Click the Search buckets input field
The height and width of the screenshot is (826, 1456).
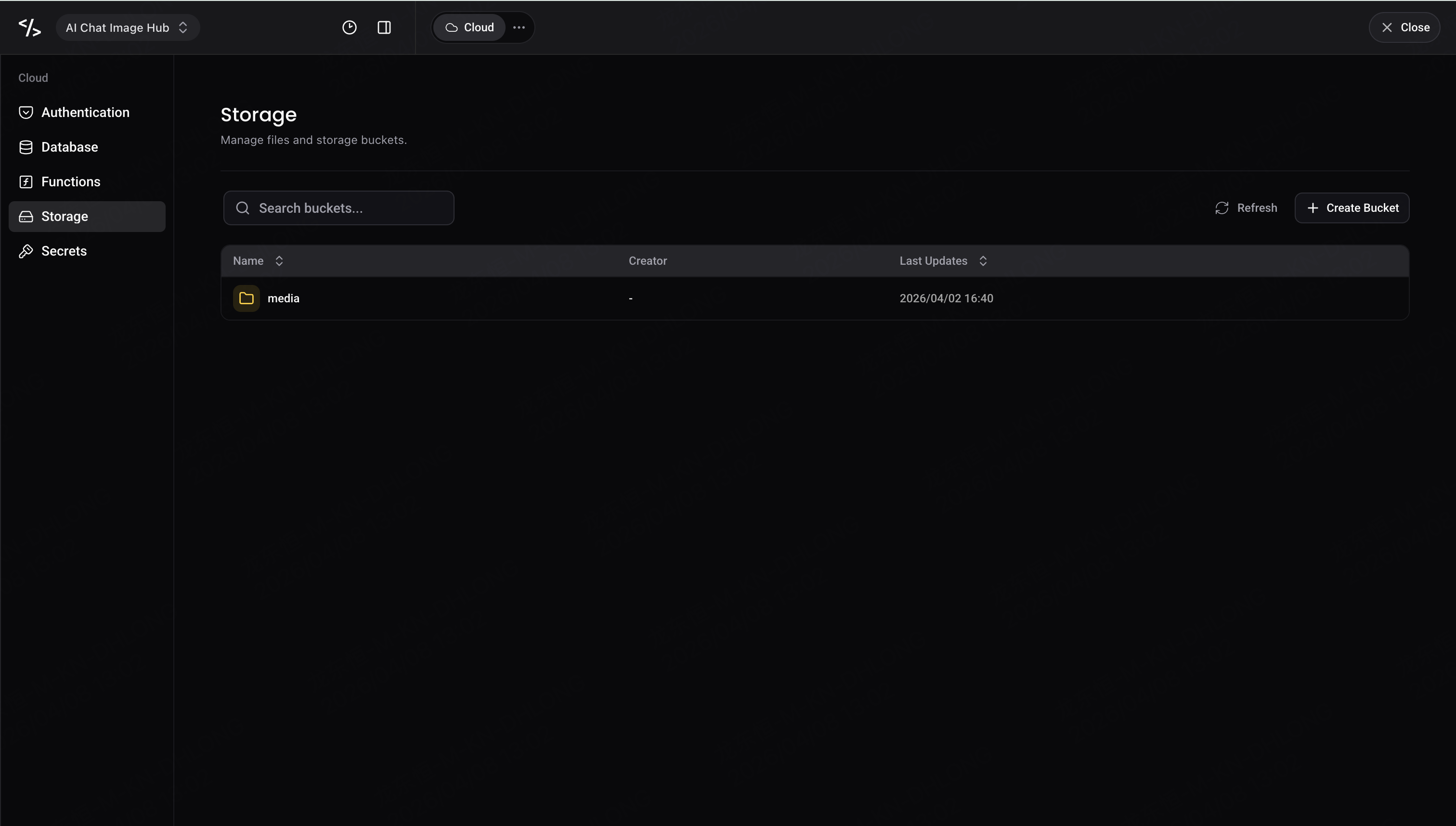(x=339, y=207)
